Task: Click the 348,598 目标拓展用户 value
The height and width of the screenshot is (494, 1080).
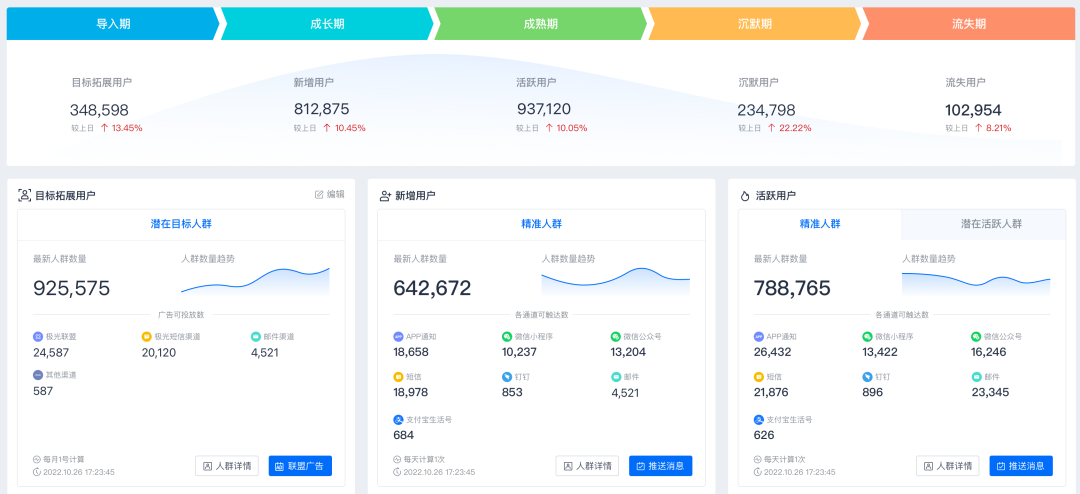Action: click(x=99, y=110)
